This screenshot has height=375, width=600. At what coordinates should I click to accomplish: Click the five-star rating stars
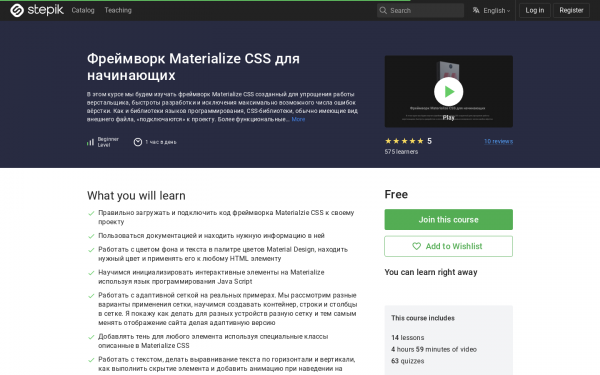[404, 141]
